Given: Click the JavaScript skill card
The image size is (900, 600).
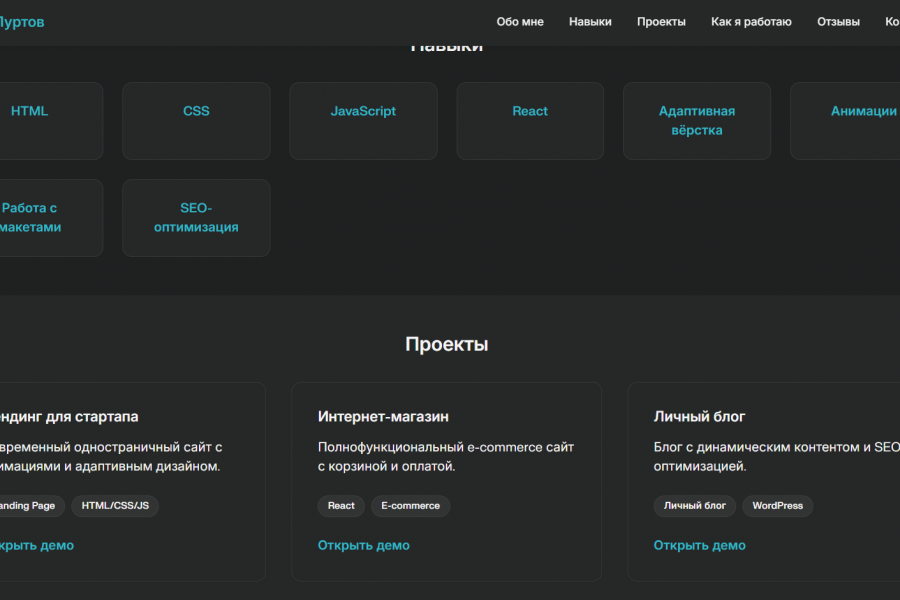Looking at the screenshot, I should [x=363, y=121].
